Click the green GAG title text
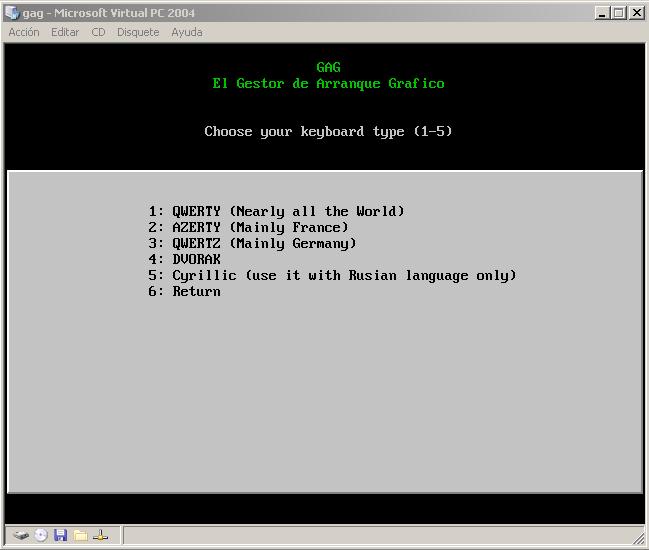Viewport: 649px width, 550px height. [x=329, y=67]
